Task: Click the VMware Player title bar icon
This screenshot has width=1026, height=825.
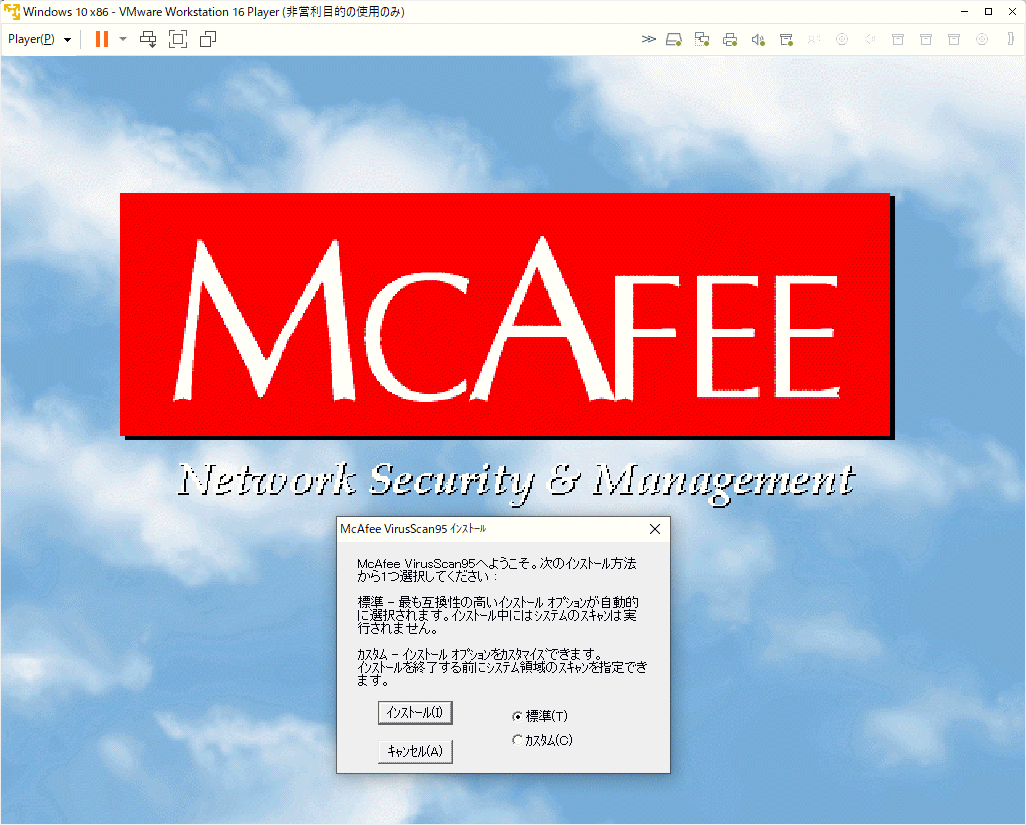Action: [x=11, y=12]
